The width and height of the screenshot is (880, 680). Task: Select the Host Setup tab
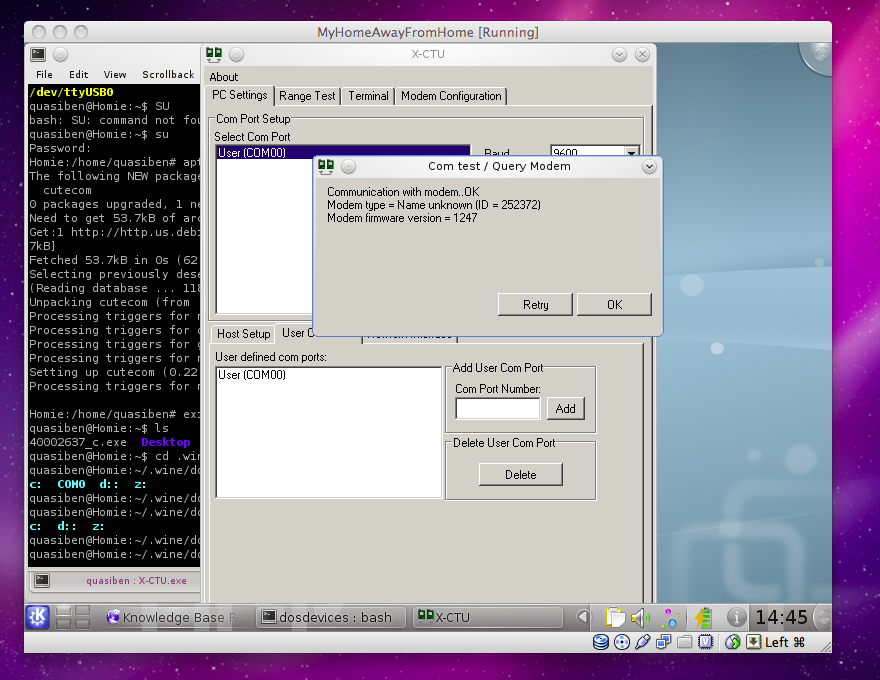coord(244,334)
